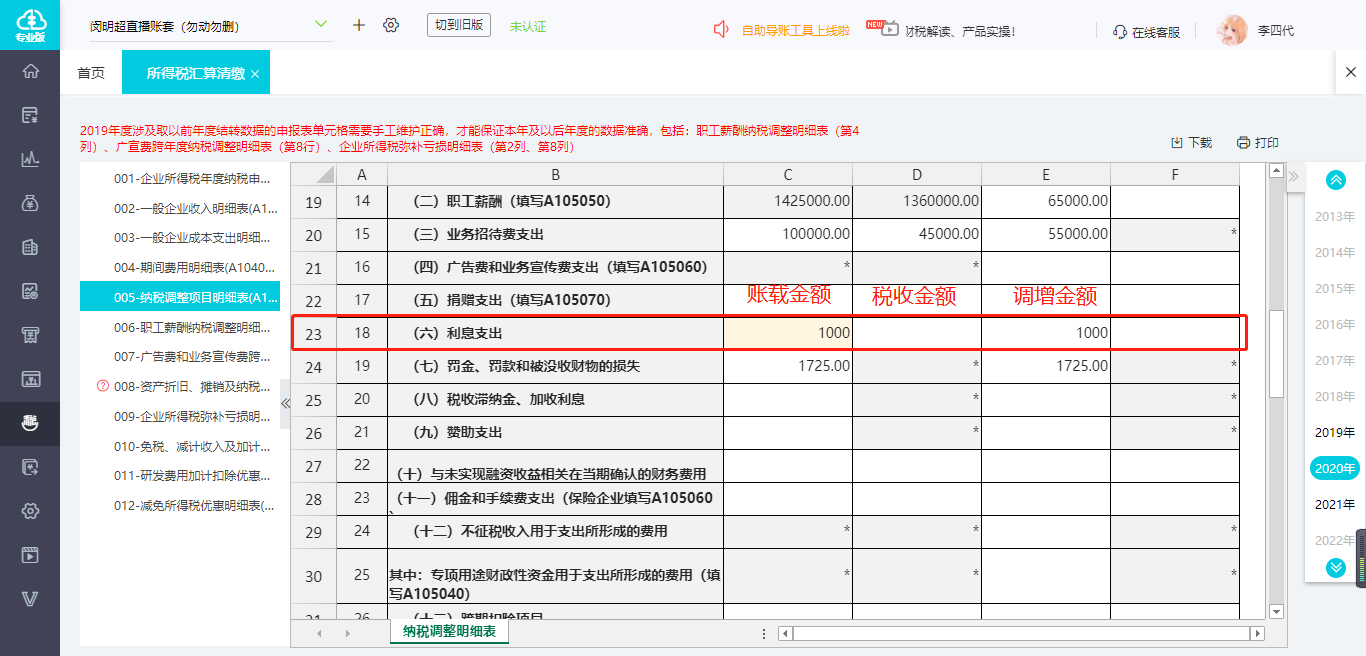Screen dimensions: 1366x656
Task: Select the 纳税调整明细表 sheet tab
Action: 449,631
